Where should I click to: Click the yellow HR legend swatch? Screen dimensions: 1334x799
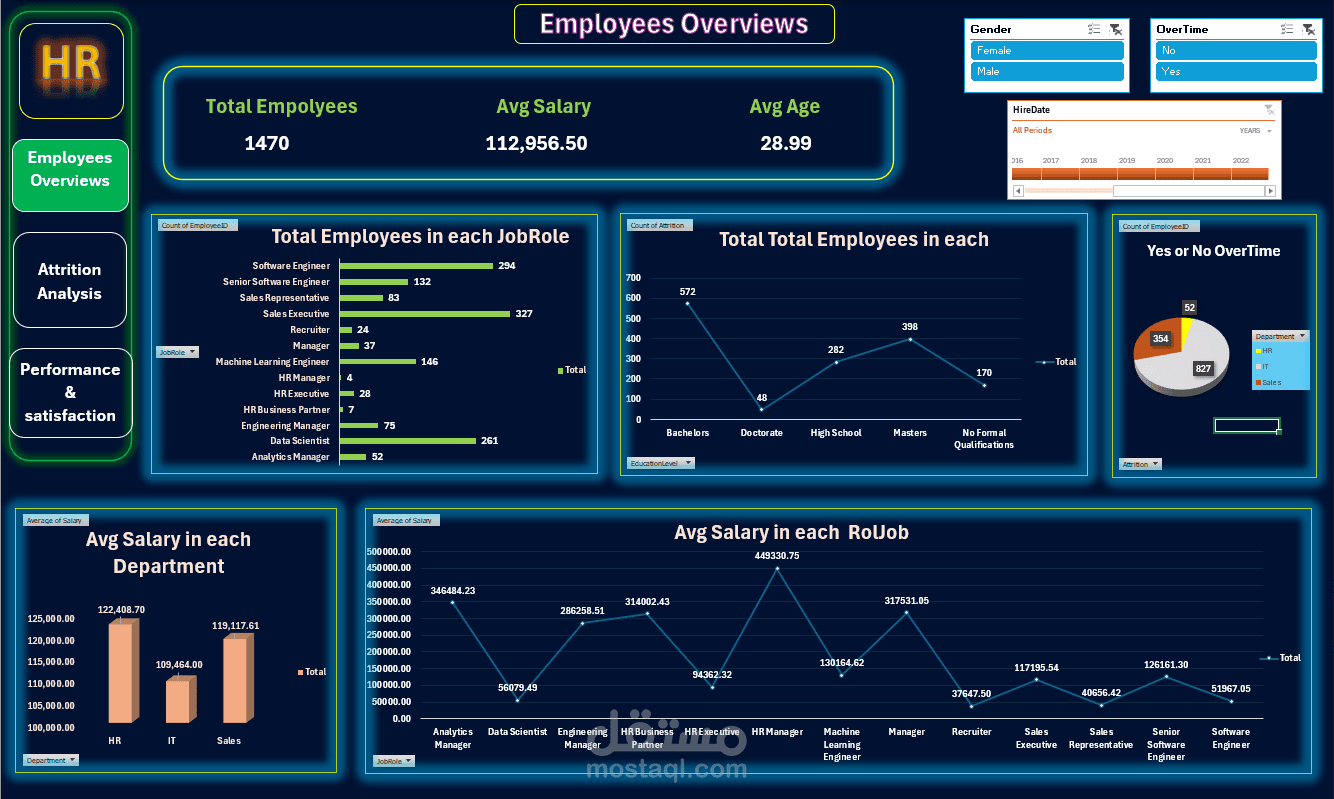(1257, 351)
